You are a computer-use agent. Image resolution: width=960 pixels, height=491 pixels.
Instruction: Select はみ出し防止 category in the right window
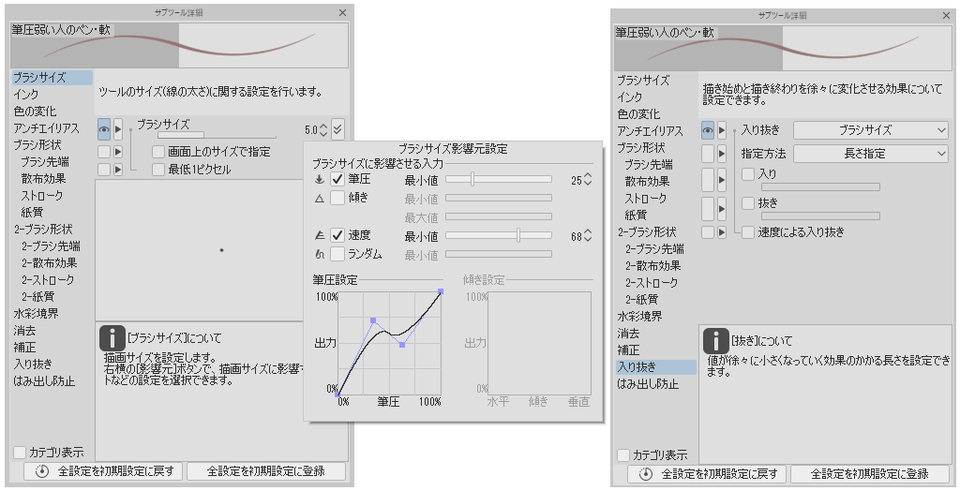648,384
